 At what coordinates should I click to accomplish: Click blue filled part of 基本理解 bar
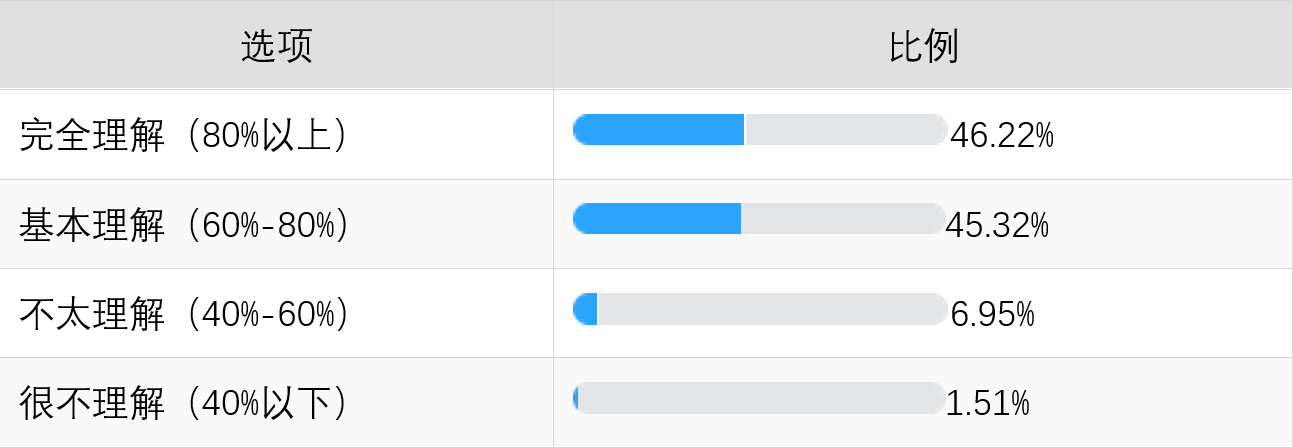[656, 219]
